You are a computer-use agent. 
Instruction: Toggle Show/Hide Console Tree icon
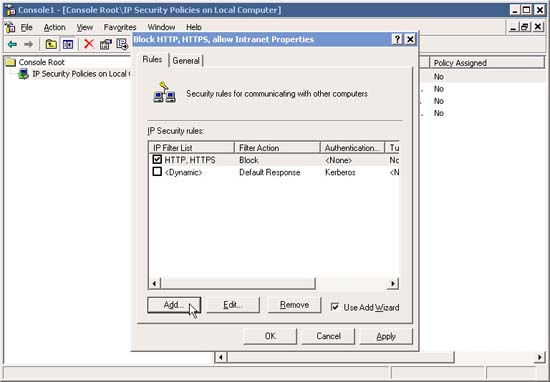[x=68, y=44]
